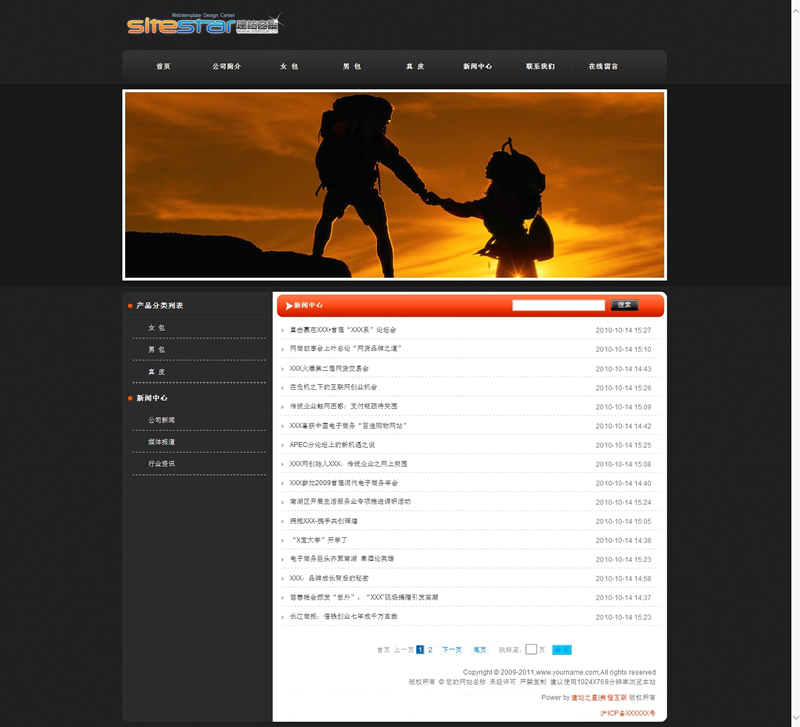Open 女包 category in sidebar

click(156, 328)
